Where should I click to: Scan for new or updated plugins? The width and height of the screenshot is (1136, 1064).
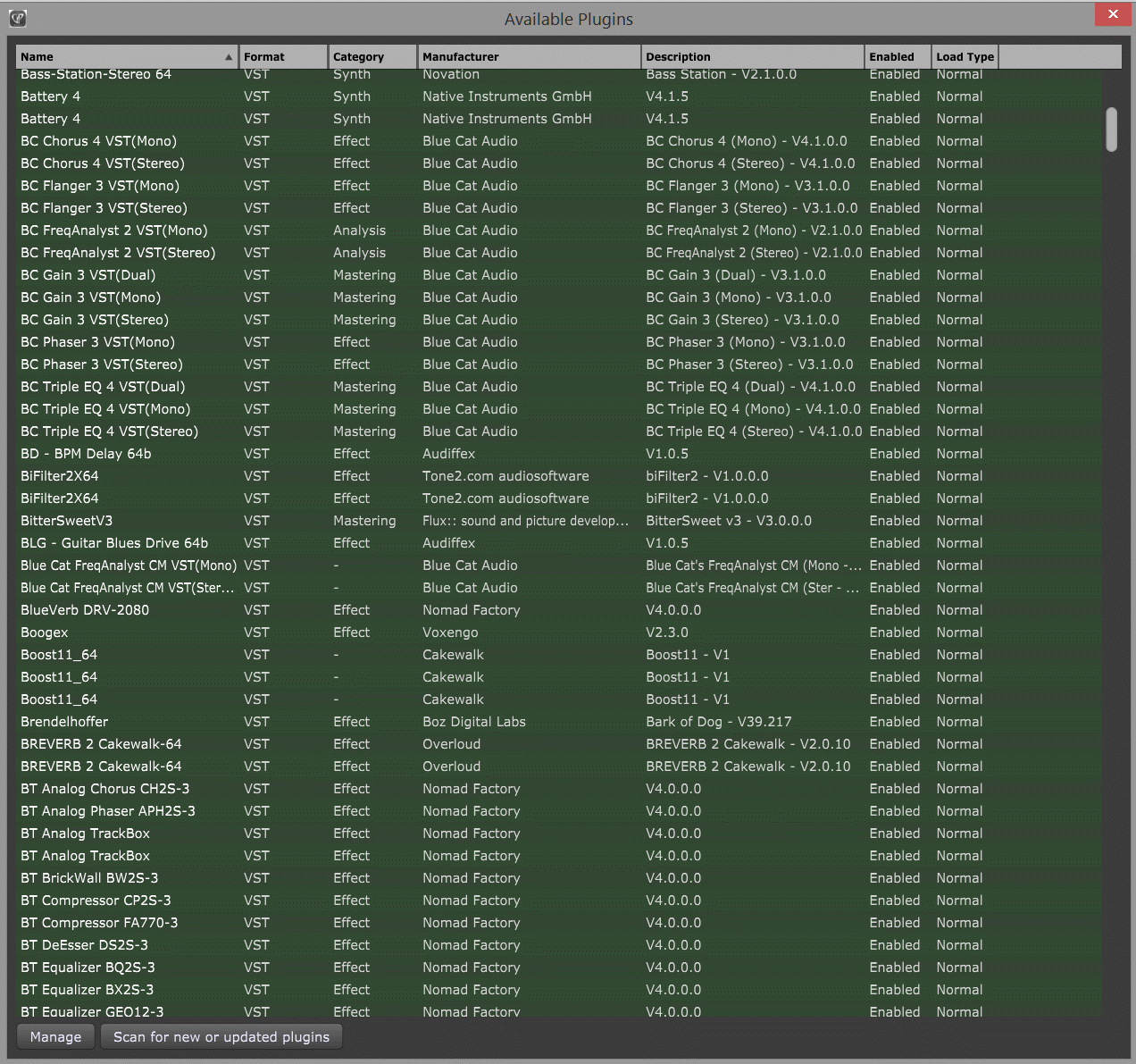pos(221,1036)
